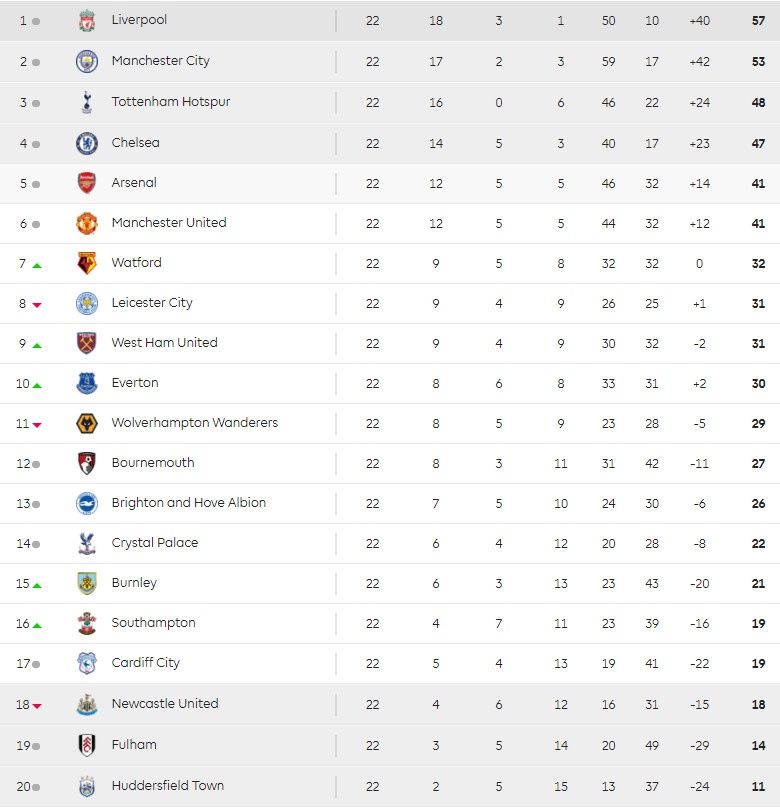Click Newcastle United's red down-arrow indicator

(37, 706)
